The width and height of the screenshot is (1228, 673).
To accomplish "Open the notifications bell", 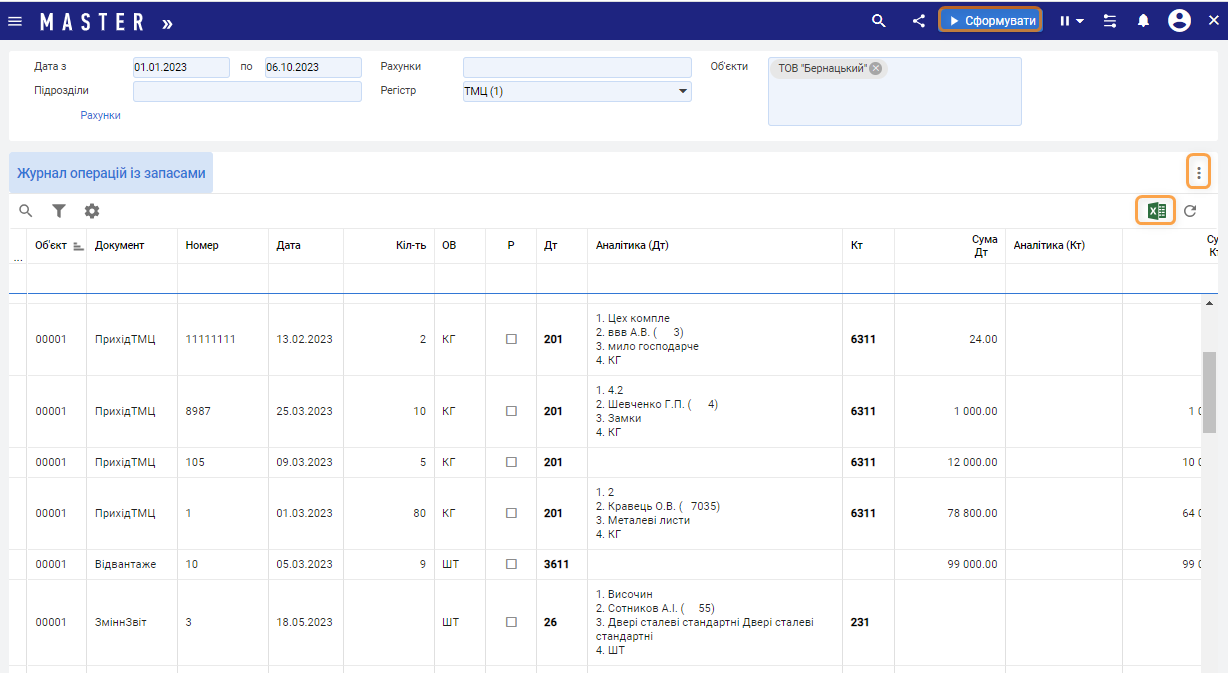I will [1143, 21].
